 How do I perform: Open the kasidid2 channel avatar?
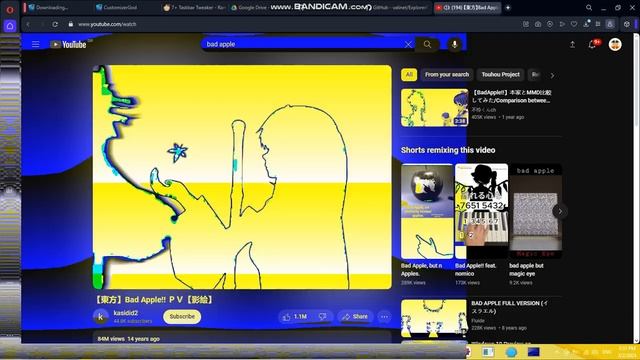(101, 316)
